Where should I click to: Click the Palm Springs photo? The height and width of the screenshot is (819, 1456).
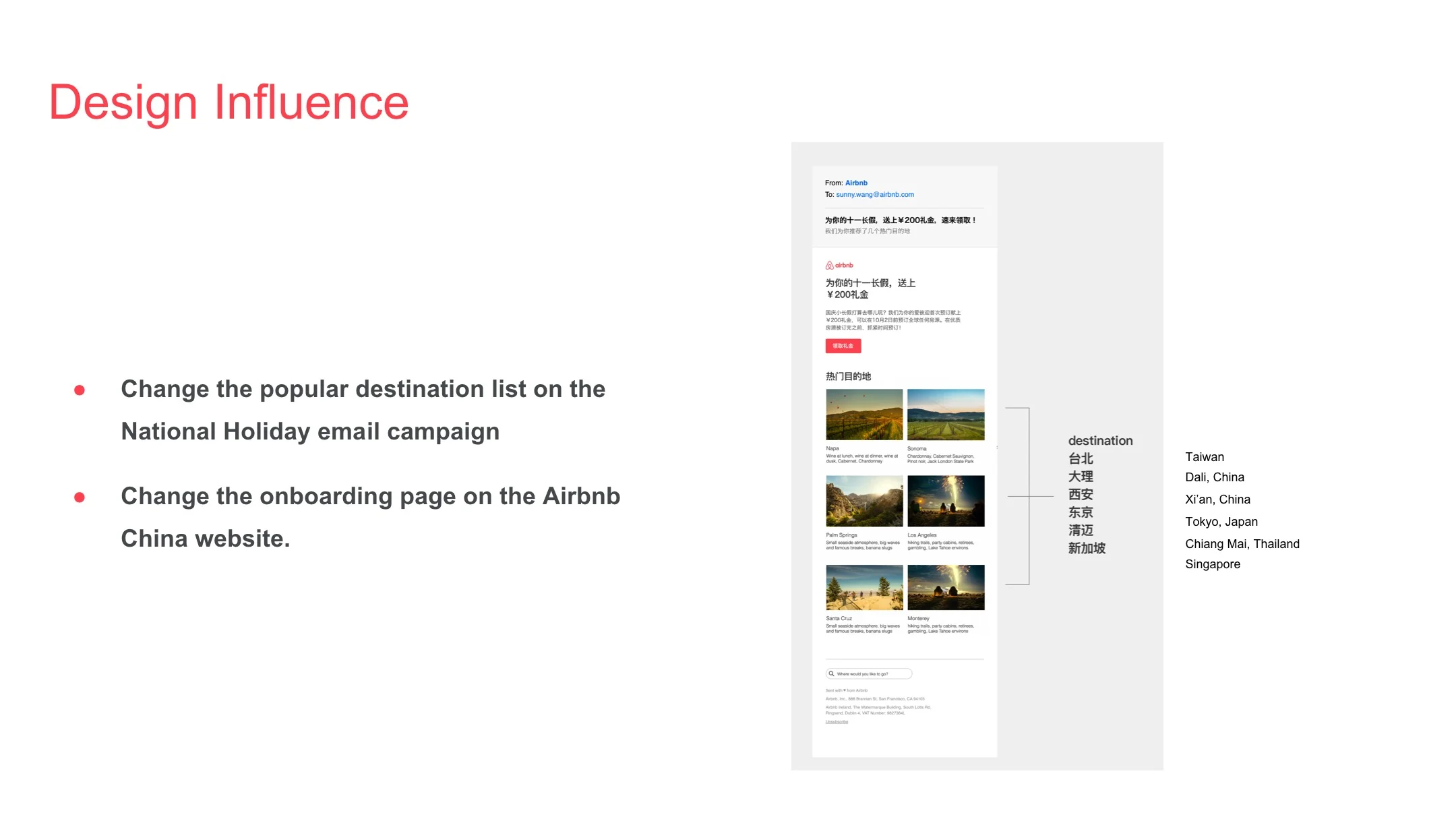(864, 500)
